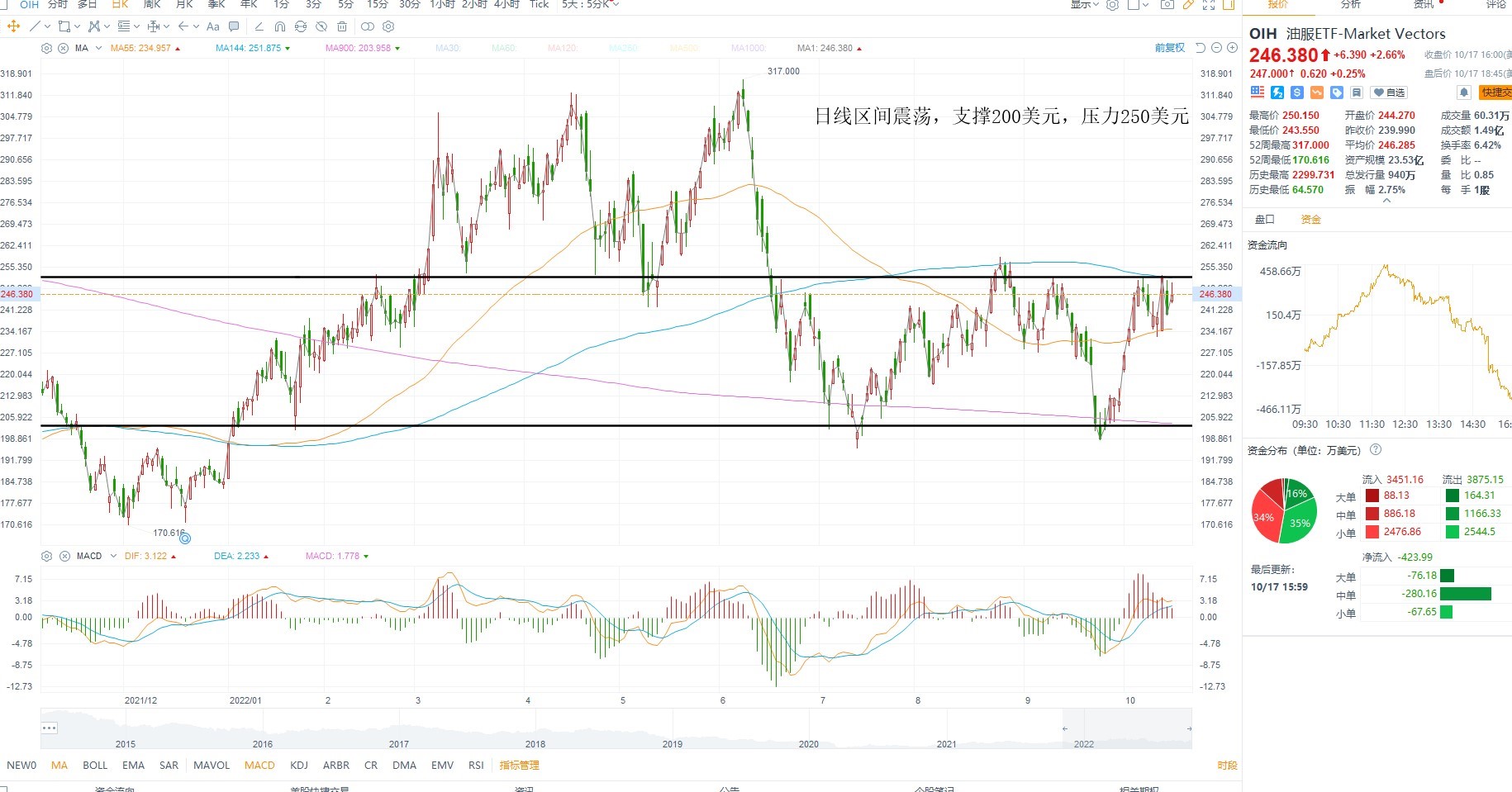Toggle the MACD indicator at bottom bar

click(259, 766)
